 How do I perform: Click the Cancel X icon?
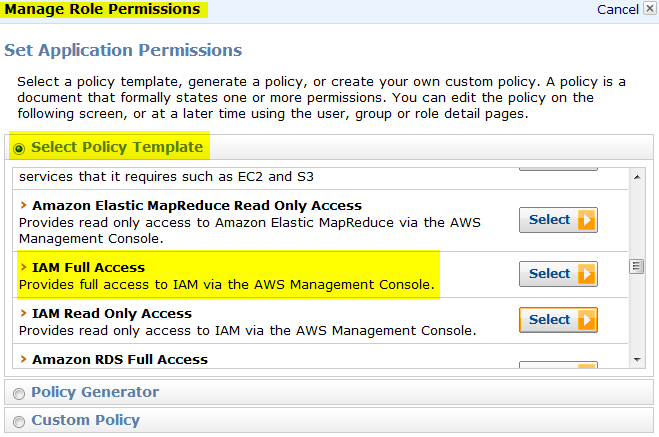649,10
